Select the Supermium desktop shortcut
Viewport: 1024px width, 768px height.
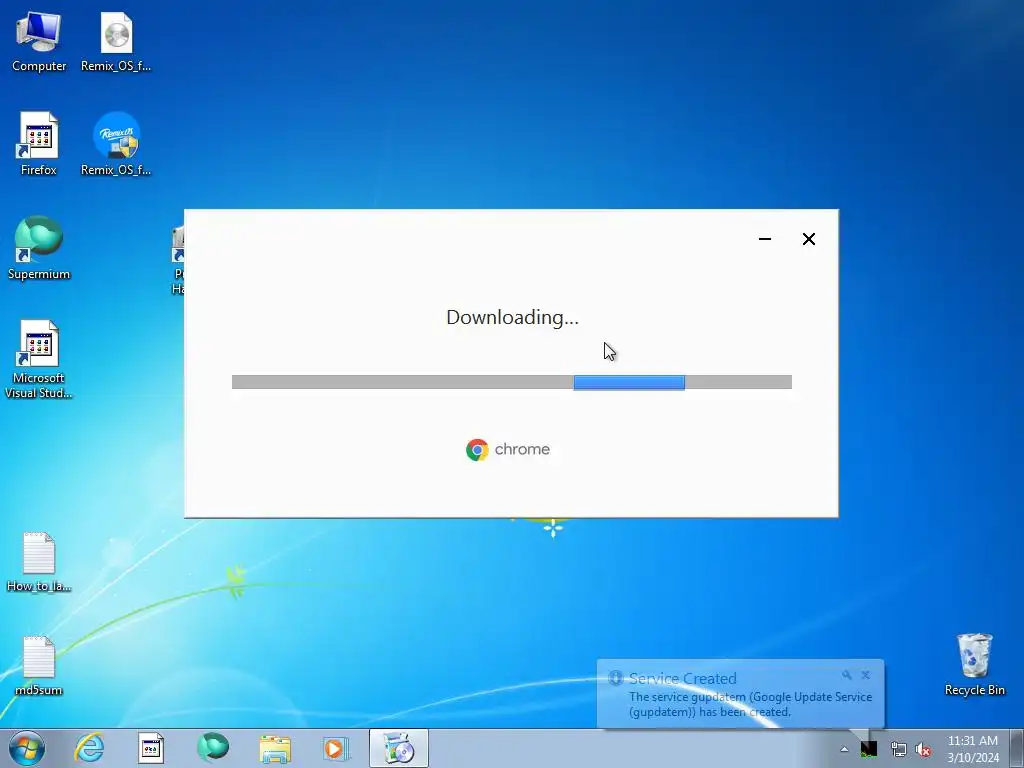pyautogui.click(x=39, y=248)
